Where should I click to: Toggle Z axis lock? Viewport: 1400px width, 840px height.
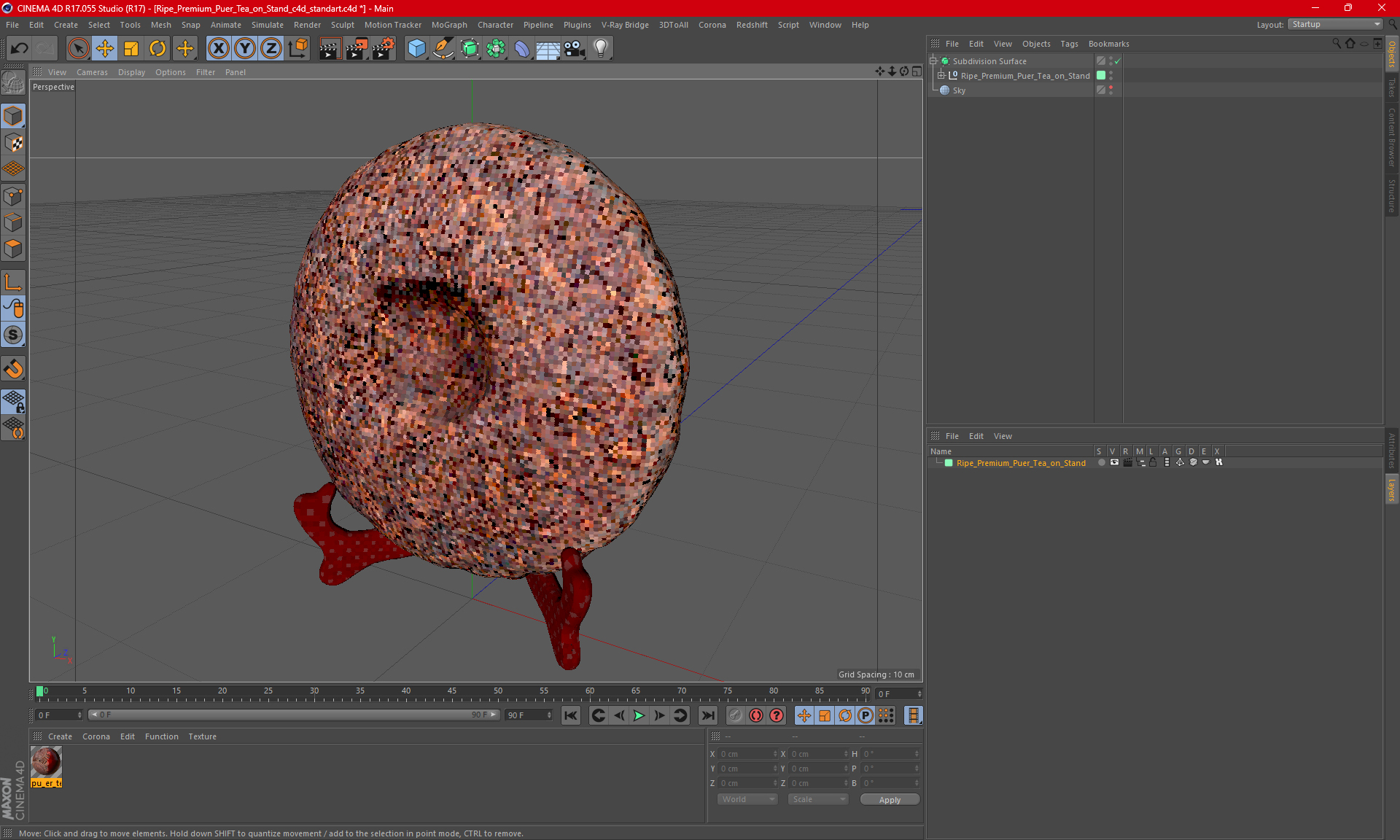271,49
